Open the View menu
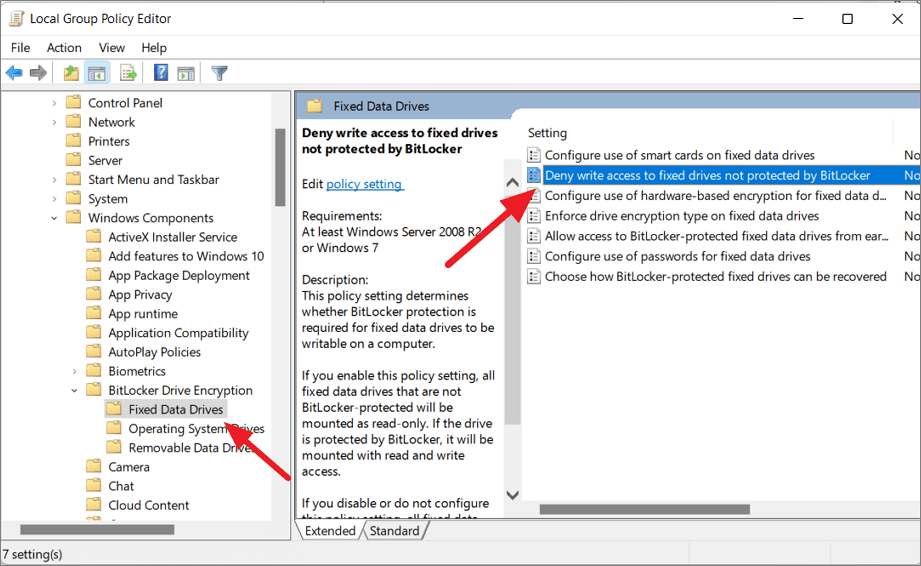Screen dimensions: 921x566 (x=112, y=48)
